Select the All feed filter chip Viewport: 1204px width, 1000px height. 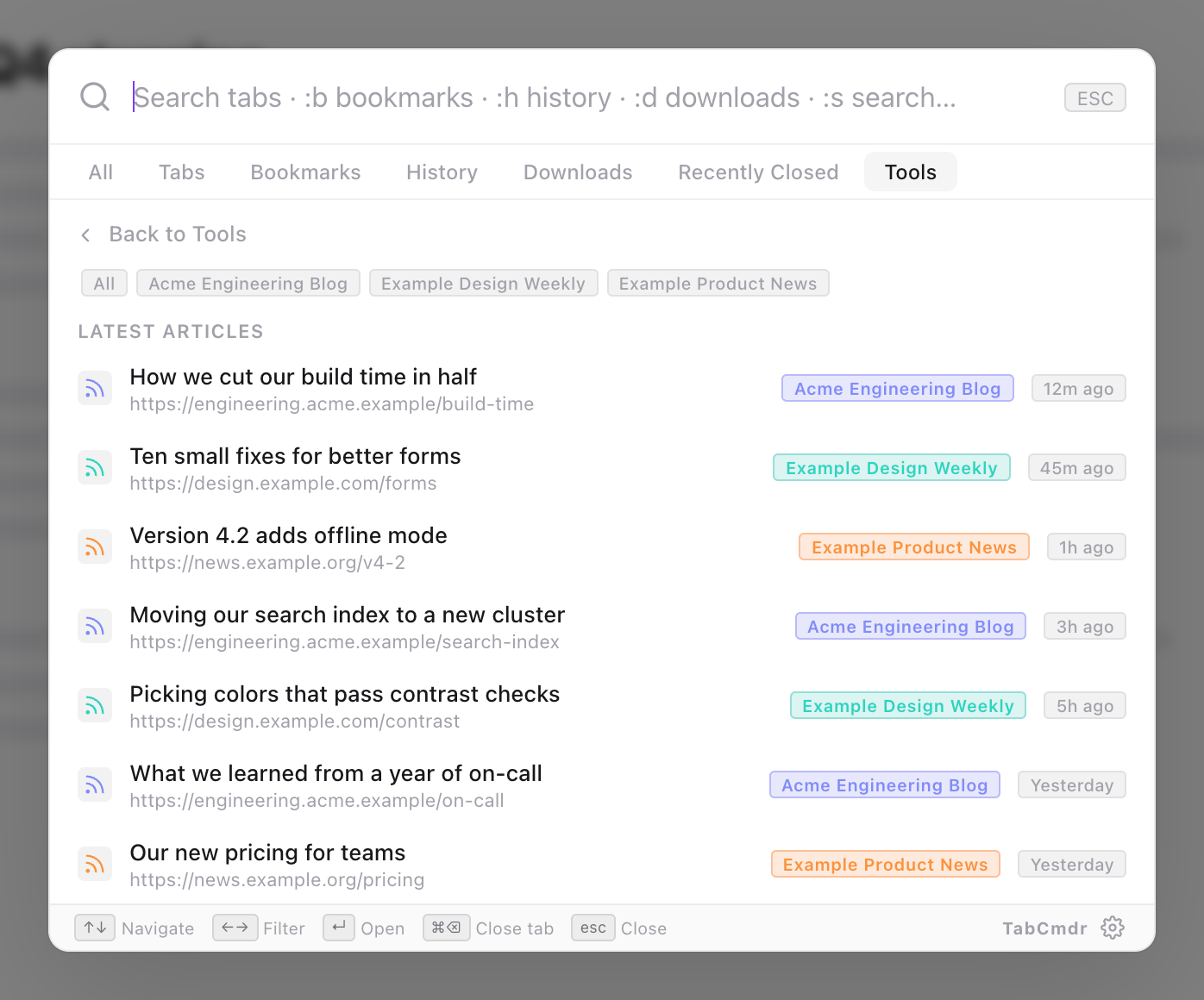pyautogui.click(x=104, y=283)
